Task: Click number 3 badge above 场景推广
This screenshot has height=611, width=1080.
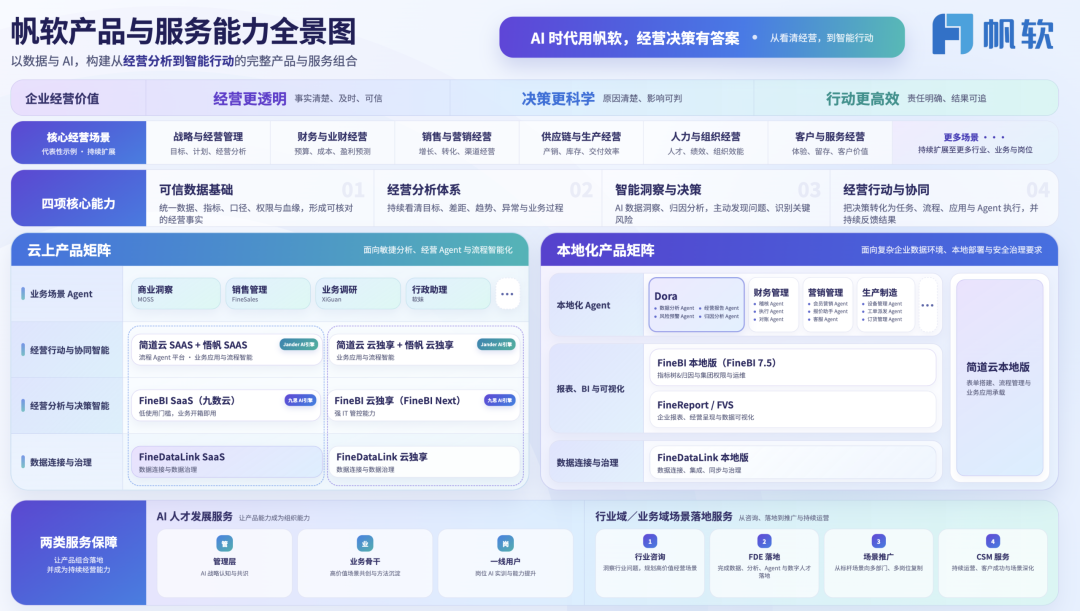Action: [x=878, y=541]
